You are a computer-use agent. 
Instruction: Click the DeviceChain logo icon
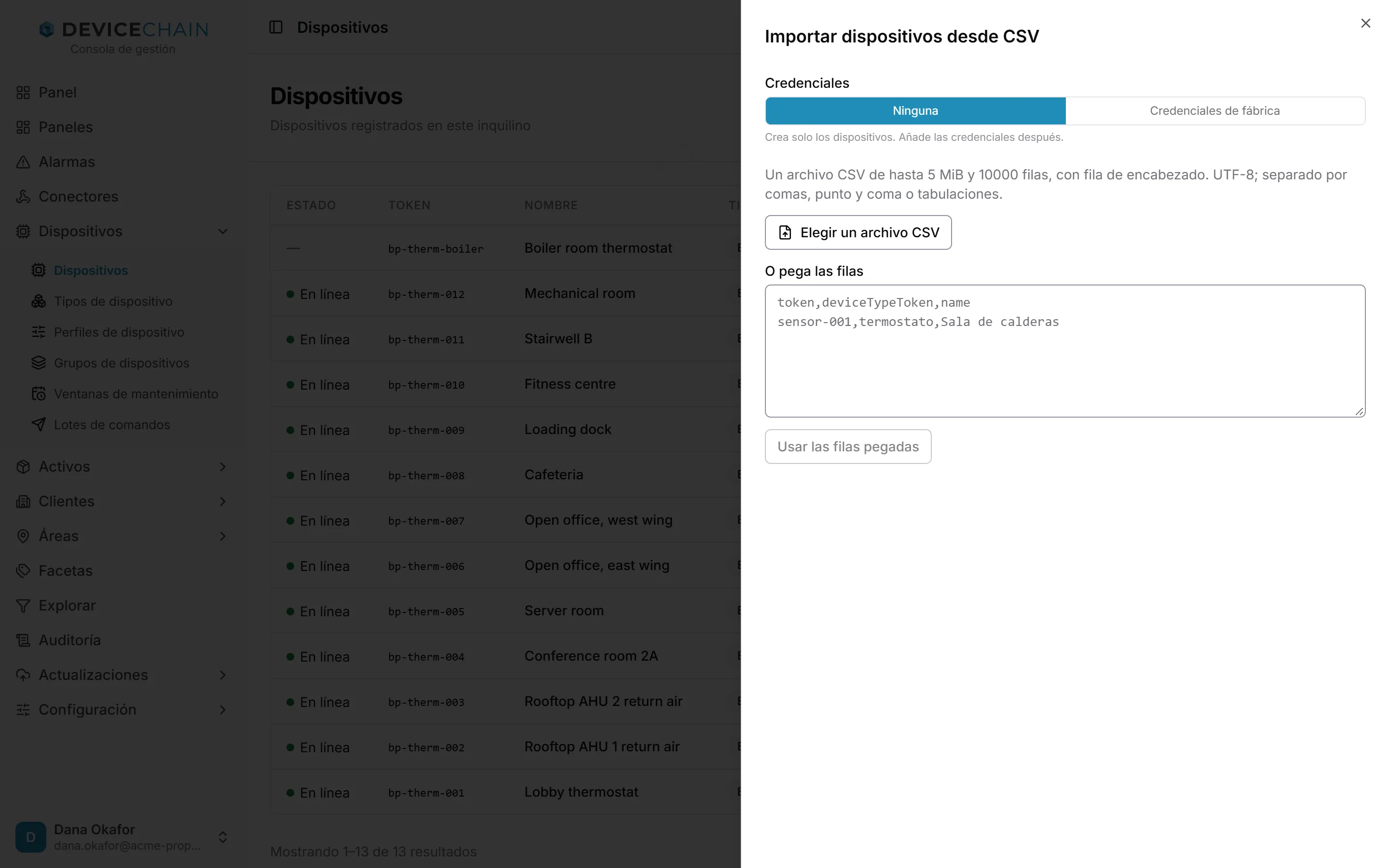point(46,29)
